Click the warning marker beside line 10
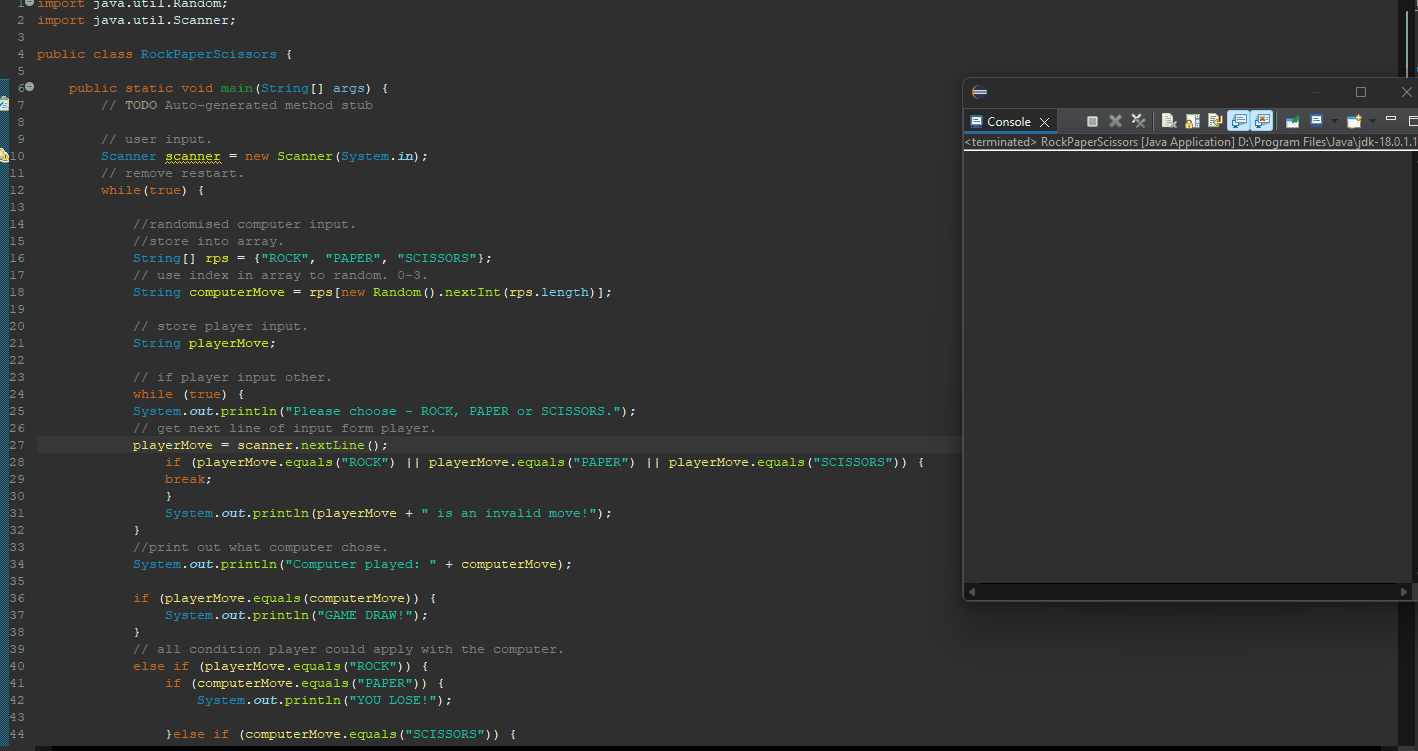 tap(5, 155)
